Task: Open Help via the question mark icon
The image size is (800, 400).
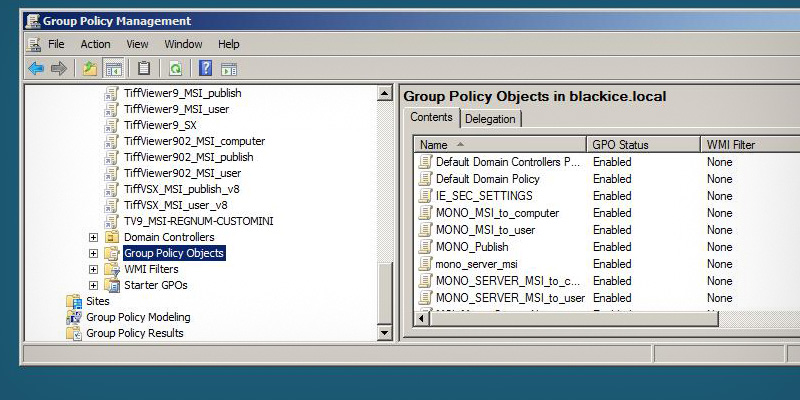Action: (x=205, y=68)
